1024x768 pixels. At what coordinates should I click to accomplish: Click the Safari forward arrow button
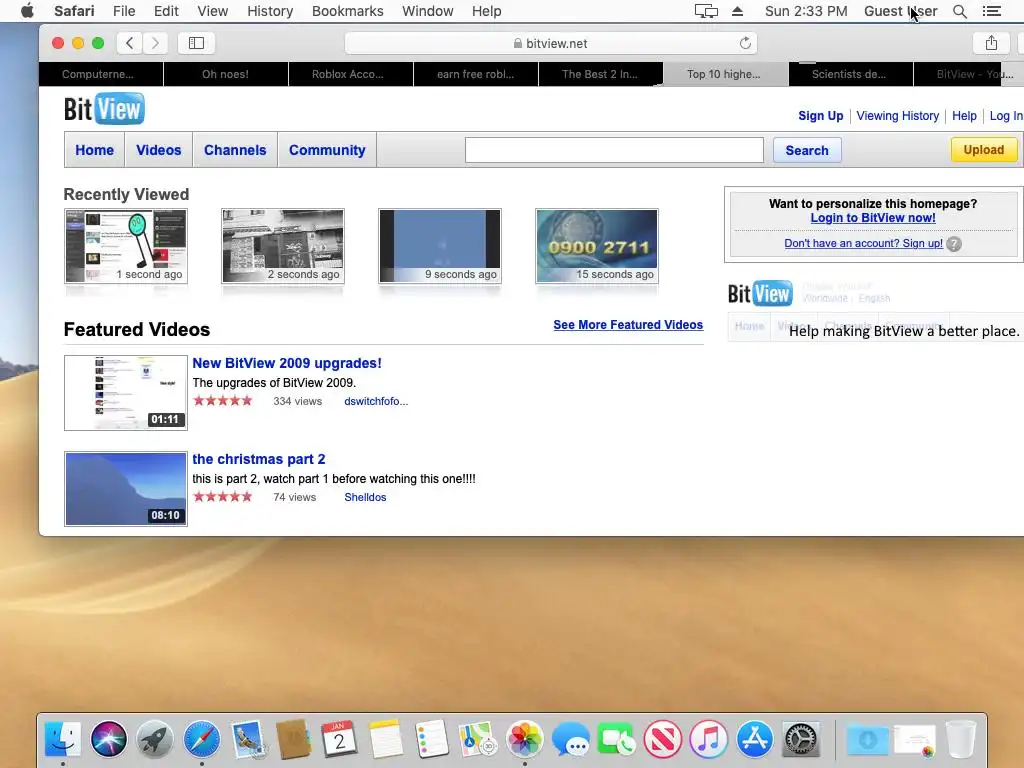[x=155, y=43]
